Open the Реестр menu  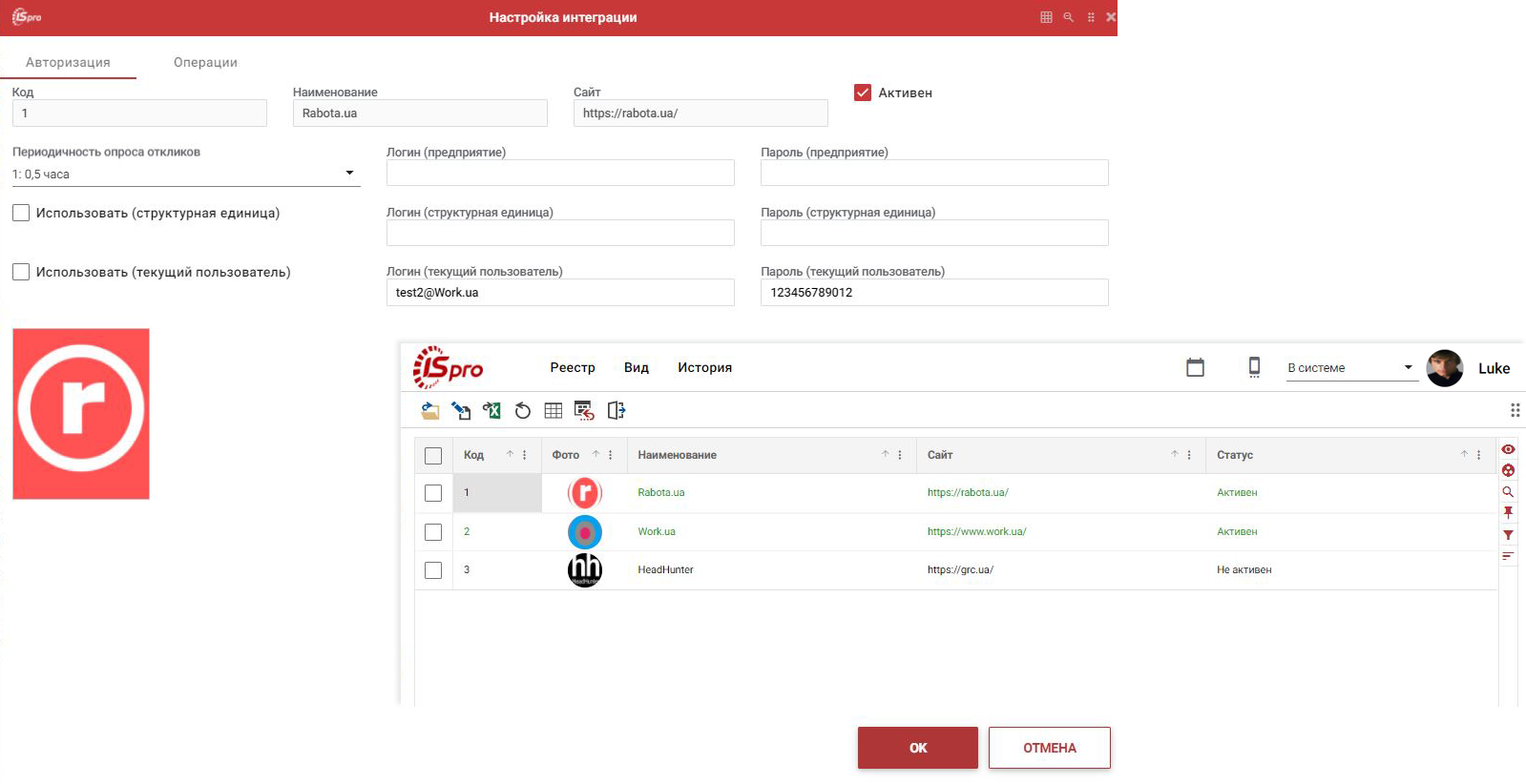point(573,367)
